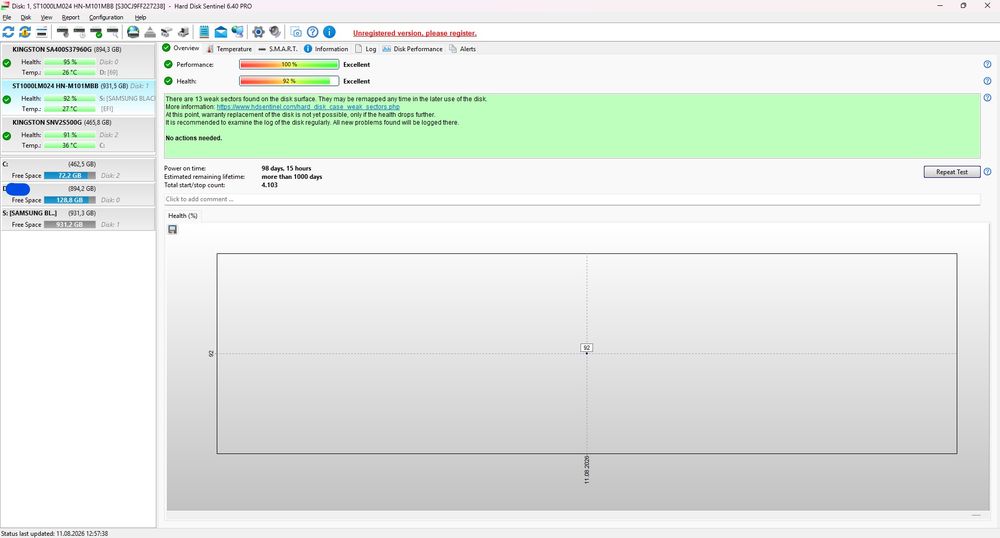Click the 894,2 GB partition entry

78,194
